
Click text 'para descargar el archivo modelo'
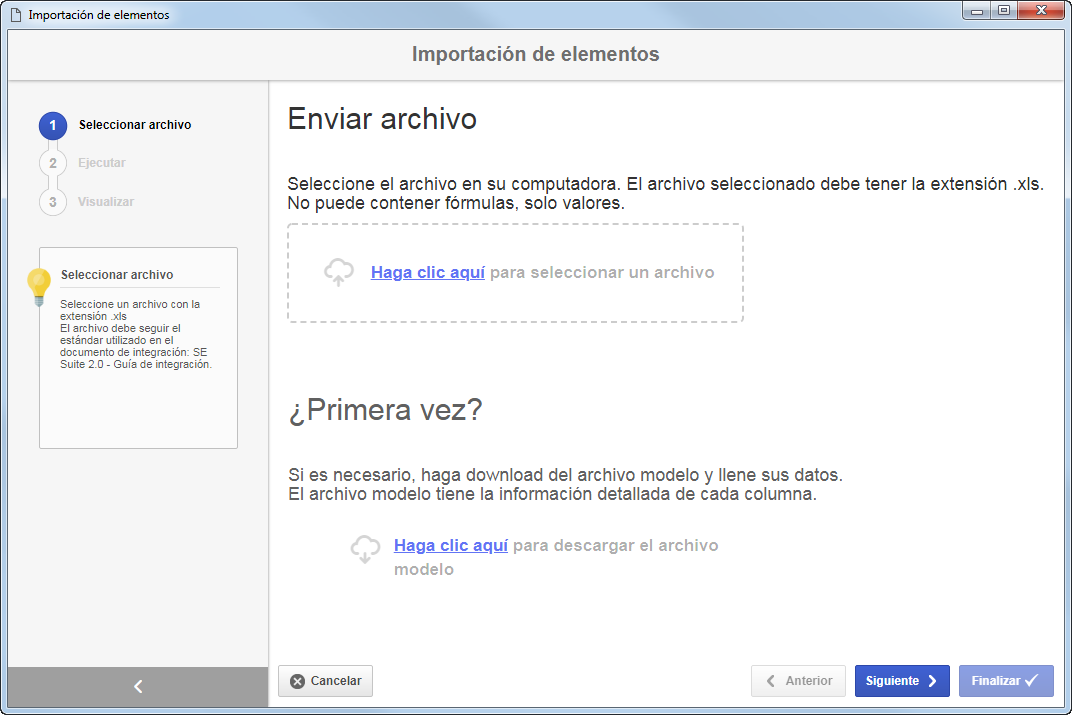[556, 557]
